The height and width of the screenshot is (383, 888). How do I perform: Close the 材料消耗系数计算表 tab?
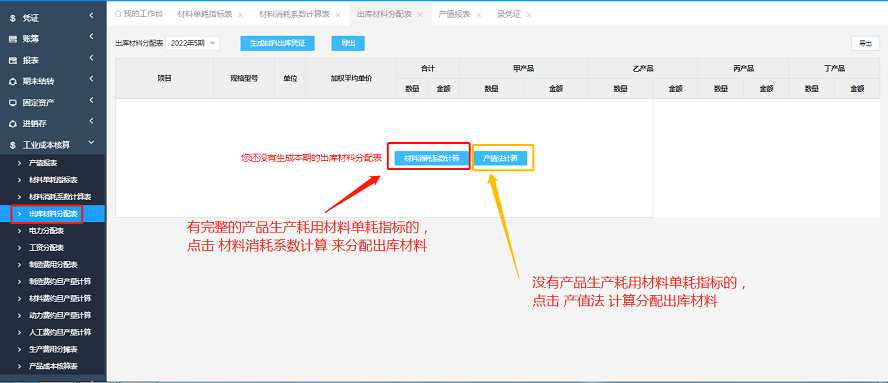[x=338, y=14]
